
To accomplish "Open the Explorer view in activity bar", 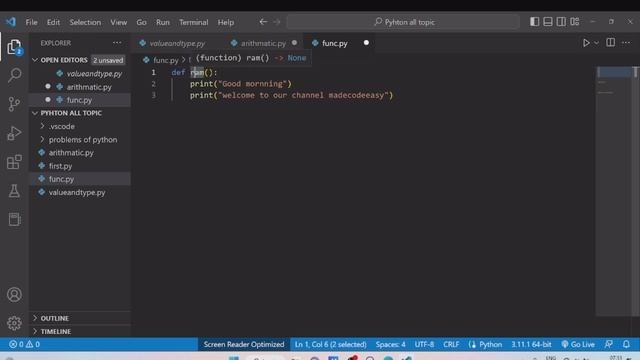I will pyautogui.click(x=14, y=47).
